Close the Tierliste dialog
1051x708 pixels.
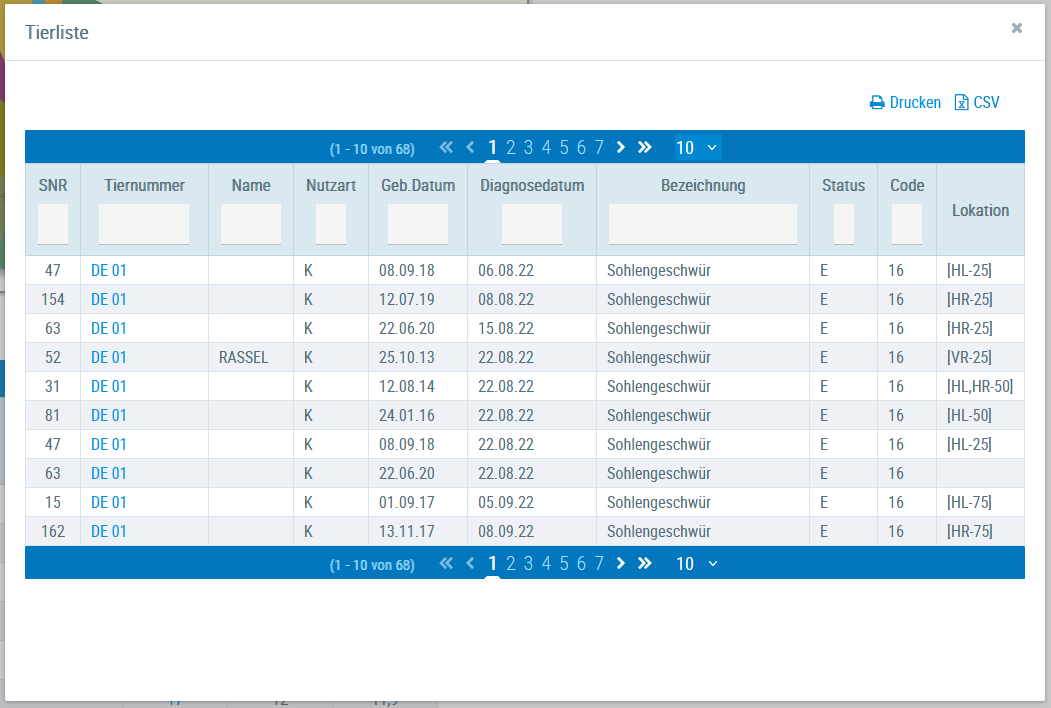(x=1017, y=28)
